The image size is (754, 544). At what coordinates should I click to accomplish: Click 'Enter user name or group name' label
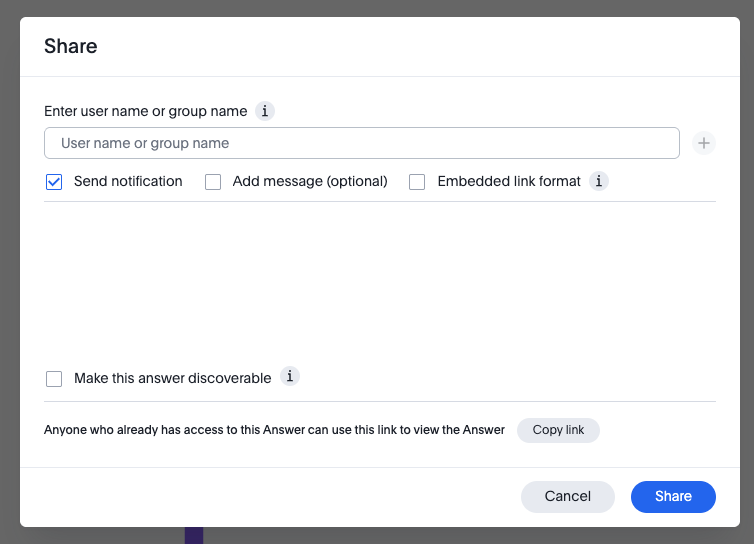click(x=146, y=111)
